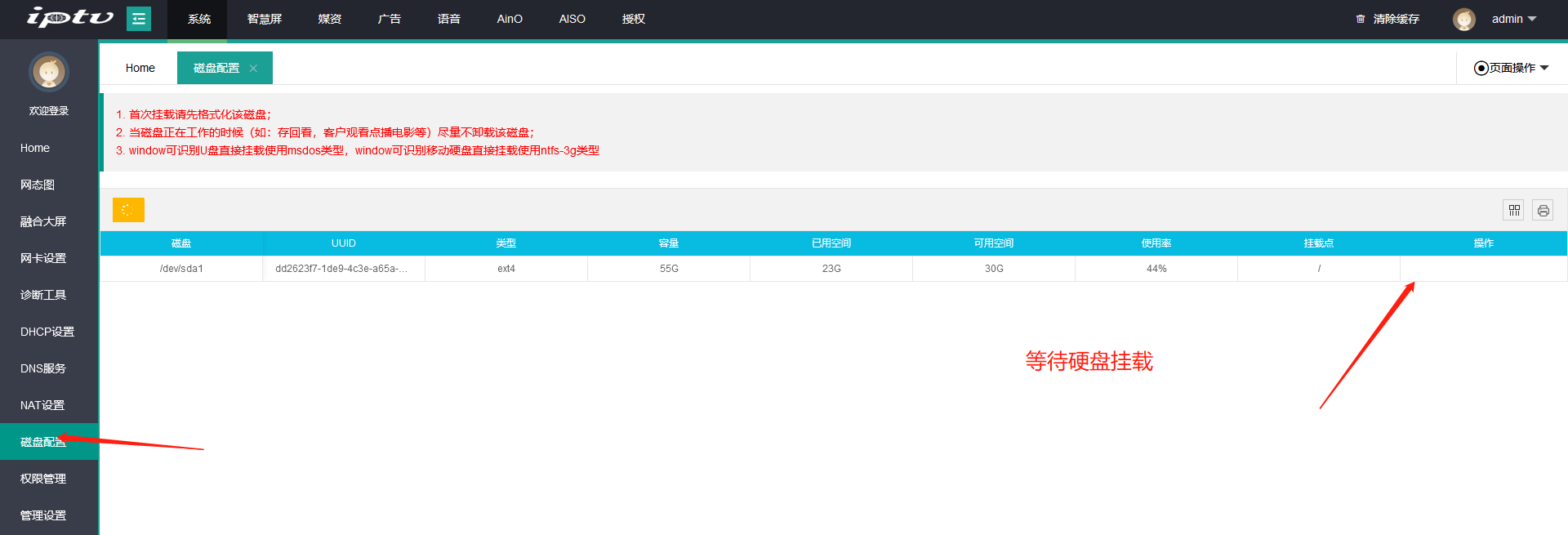Screen dimensions: 1568x535
Task: Open the 授权 top menu
Action: pos(633,19)
